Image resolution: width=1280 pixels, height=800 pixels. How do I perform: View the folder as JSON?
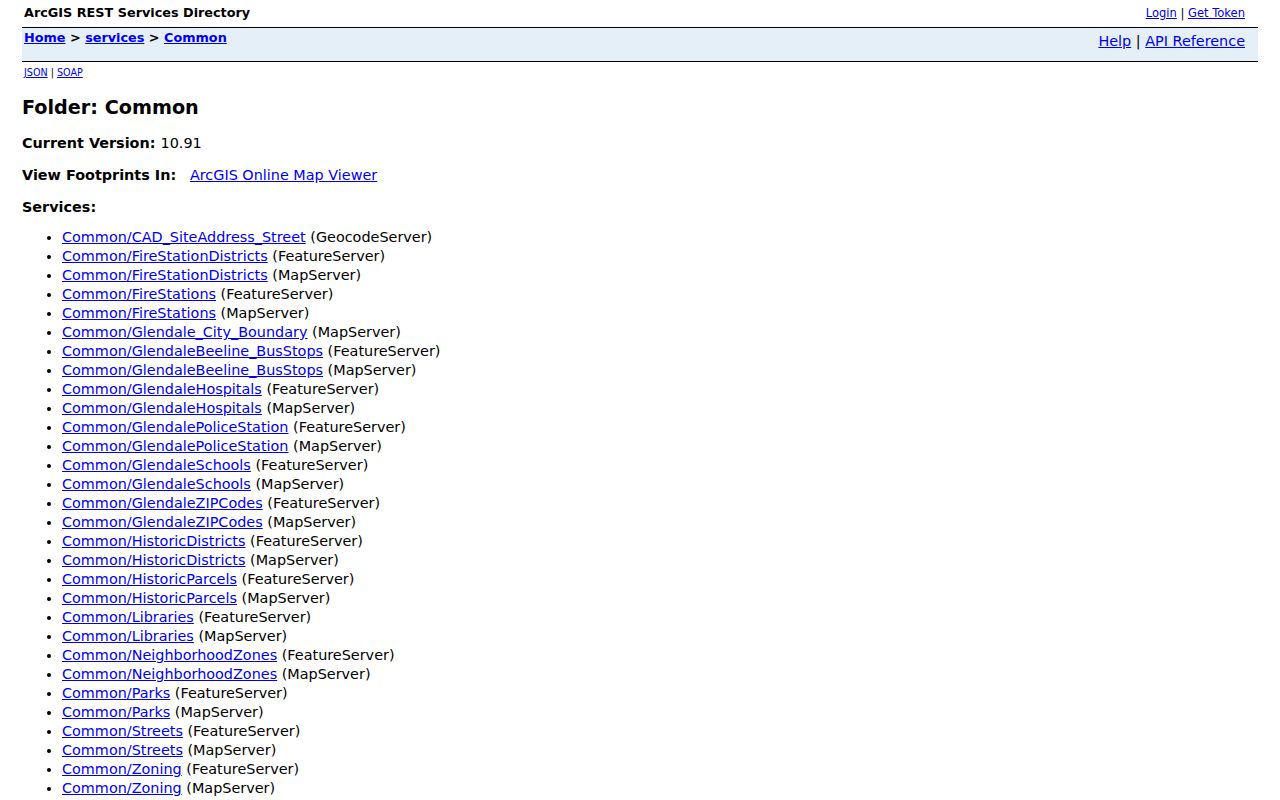click(x=36, y=72)
